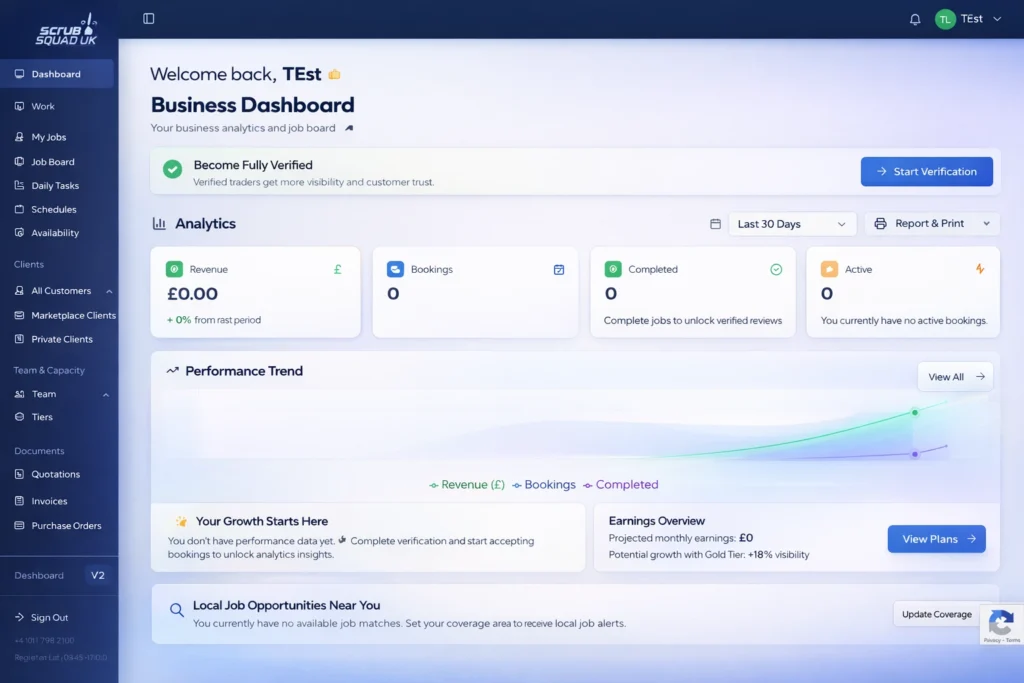Click the search icon in Local Job Opportunities
The height and width of the screenshot is (683, 1024).
(176, 610)
